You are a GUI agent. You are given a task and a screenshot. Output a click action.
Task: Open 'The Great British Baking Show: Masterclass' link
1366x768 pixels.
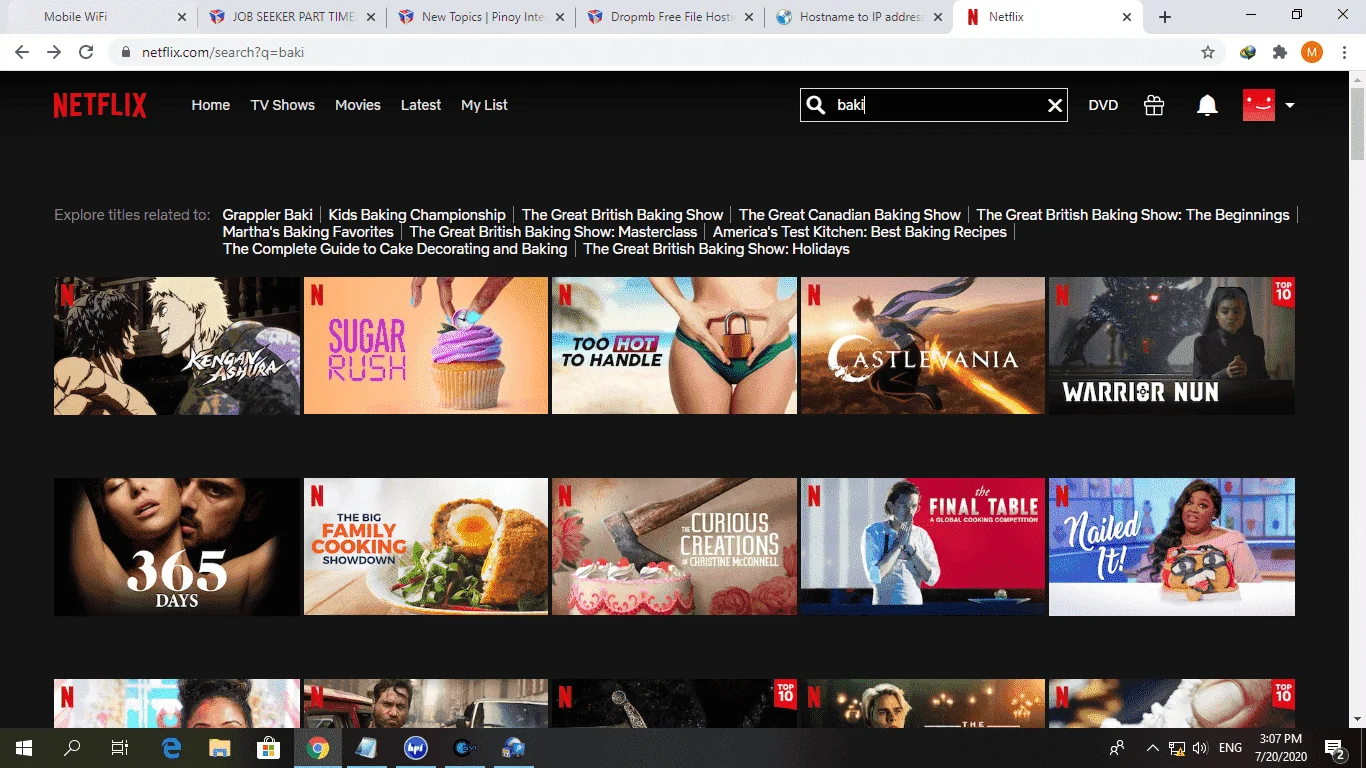553,232
